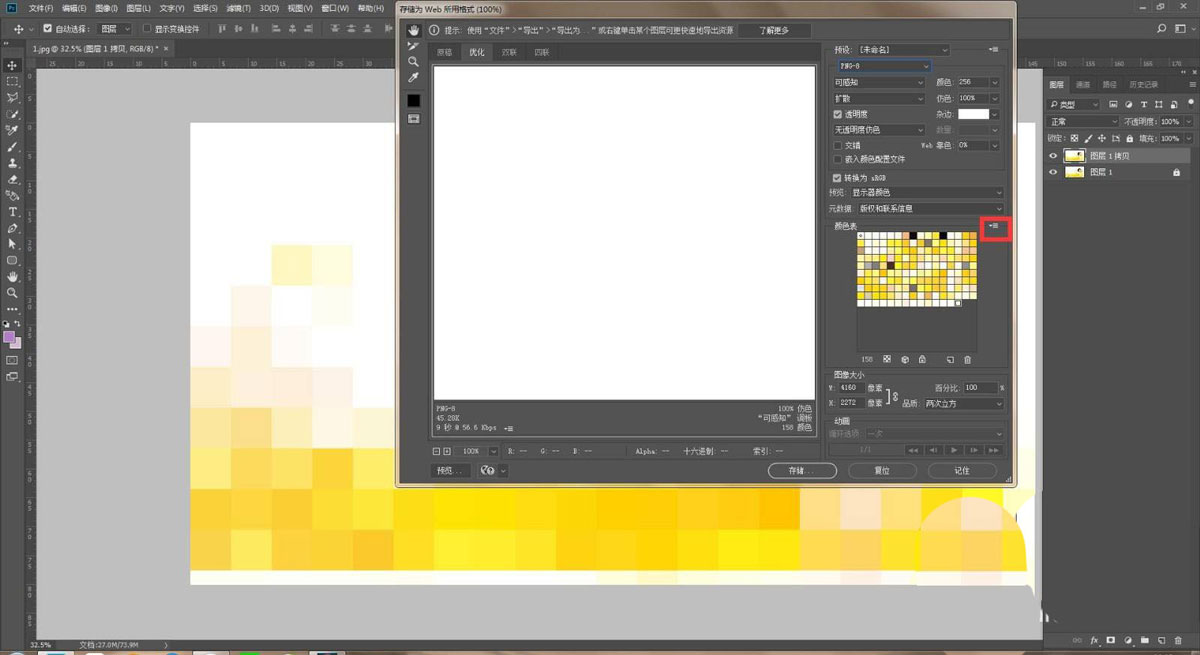The height and width of the screenshot is (655, 1200).
Task: Open the color table menu icon
Action: (x=994, y=227)
